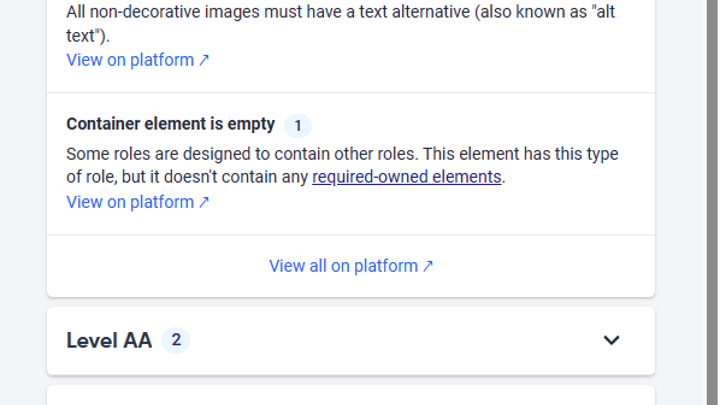Viewport: 720px width, 405px height.
Task: Click the count badge "2" beside Level AA
Action: pyautogui.click(x=176, y=340)
